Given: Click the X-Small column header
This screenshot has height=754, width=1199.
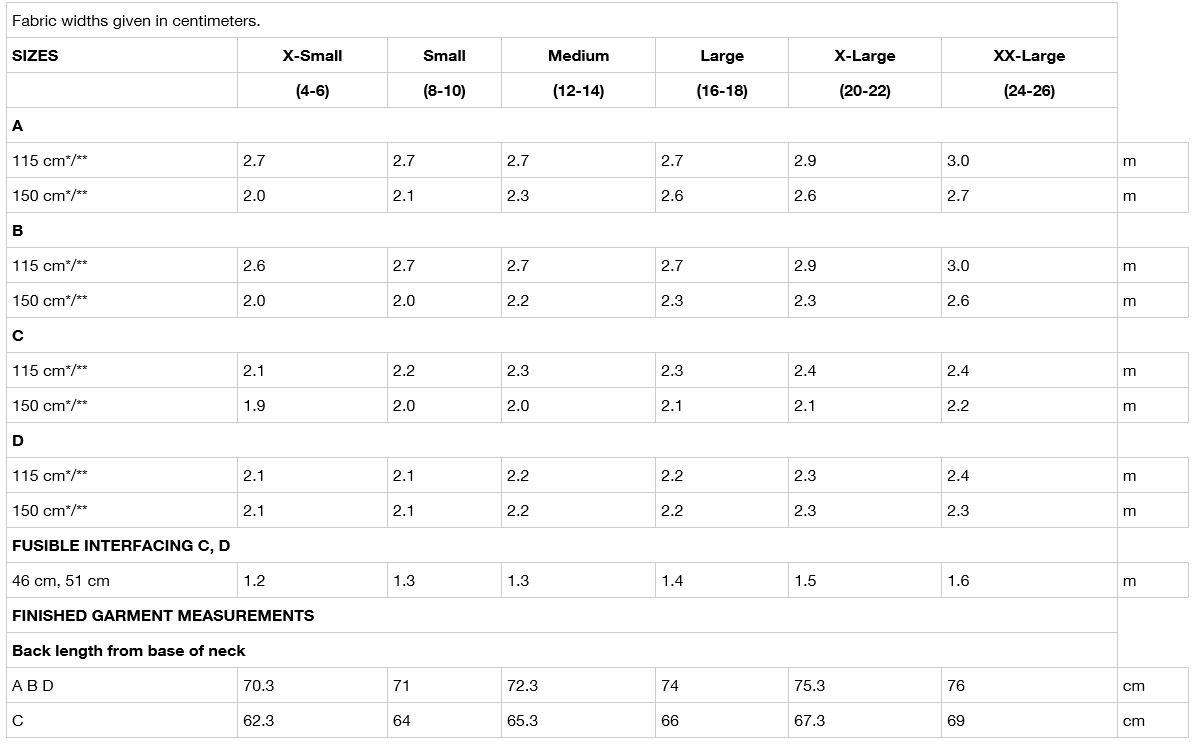Looking at the screenshot, I should click(x=312, y=56).
